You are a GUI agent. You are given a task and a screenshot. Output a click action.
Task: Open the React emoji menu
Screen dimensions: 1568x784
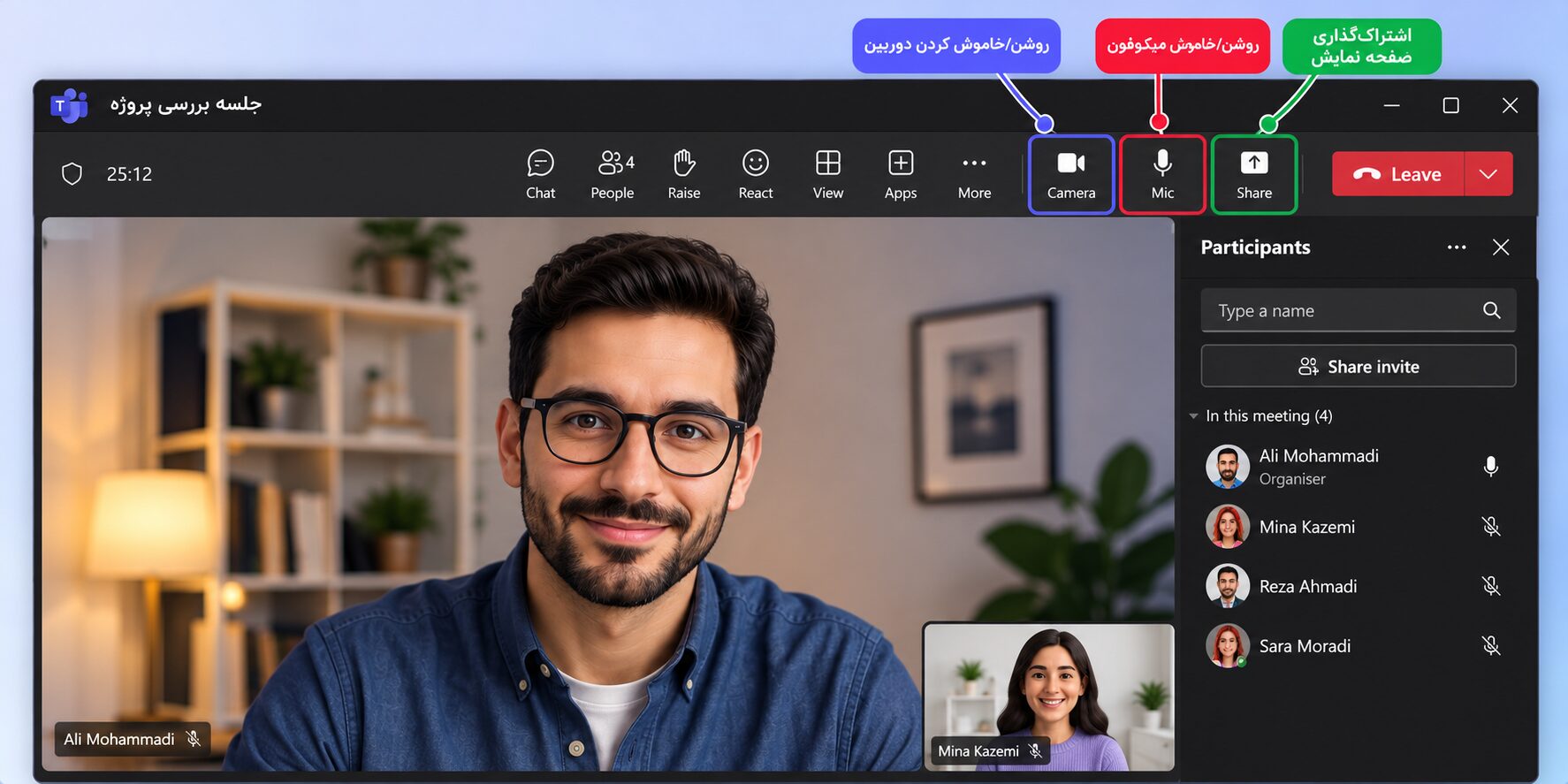[756, 174]
